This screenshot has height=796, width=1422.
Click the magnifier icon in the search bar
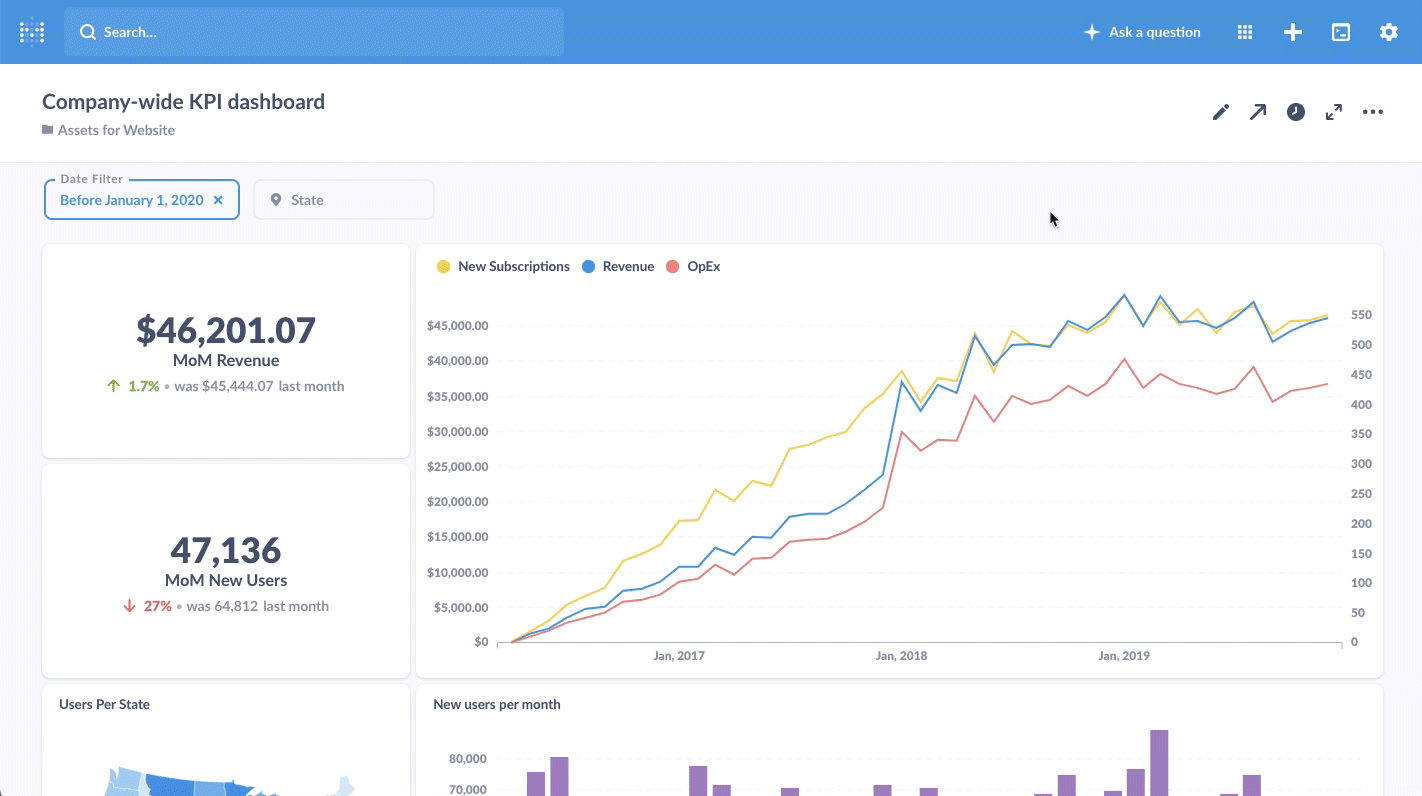[88, 31]
